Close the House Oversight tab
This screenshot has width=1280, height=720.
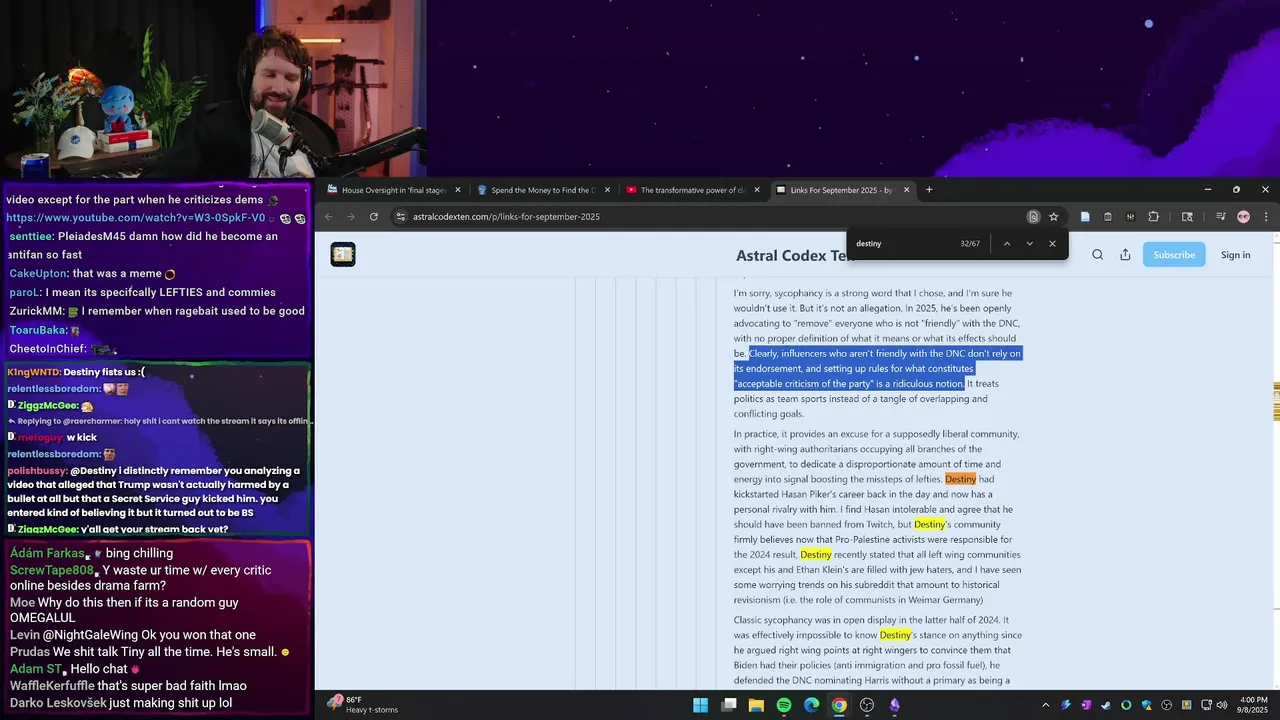pos(458,190)
